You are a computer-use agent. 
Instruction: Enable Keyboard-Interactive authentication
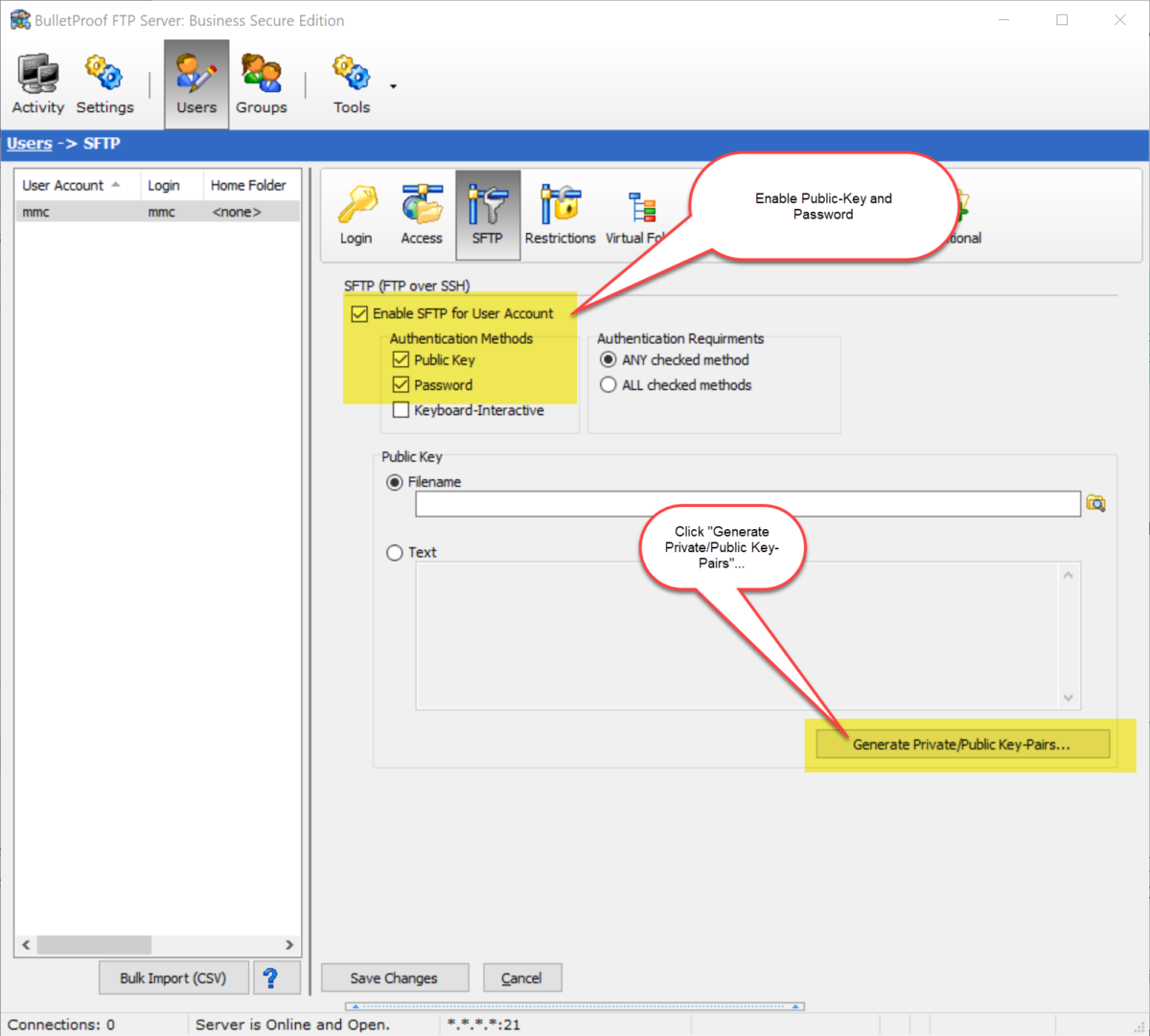[x=401, y=409]
